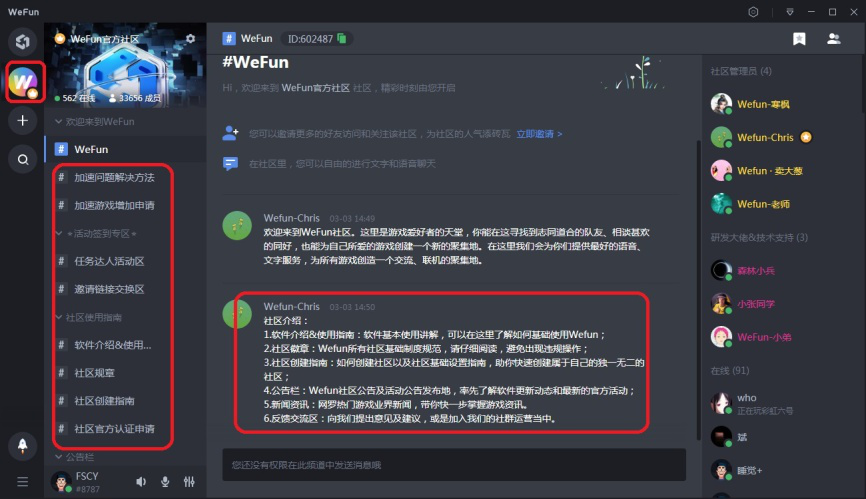Open the search icon in left sidebar
Screen dimensions: 866x499
tap(23, 160)
